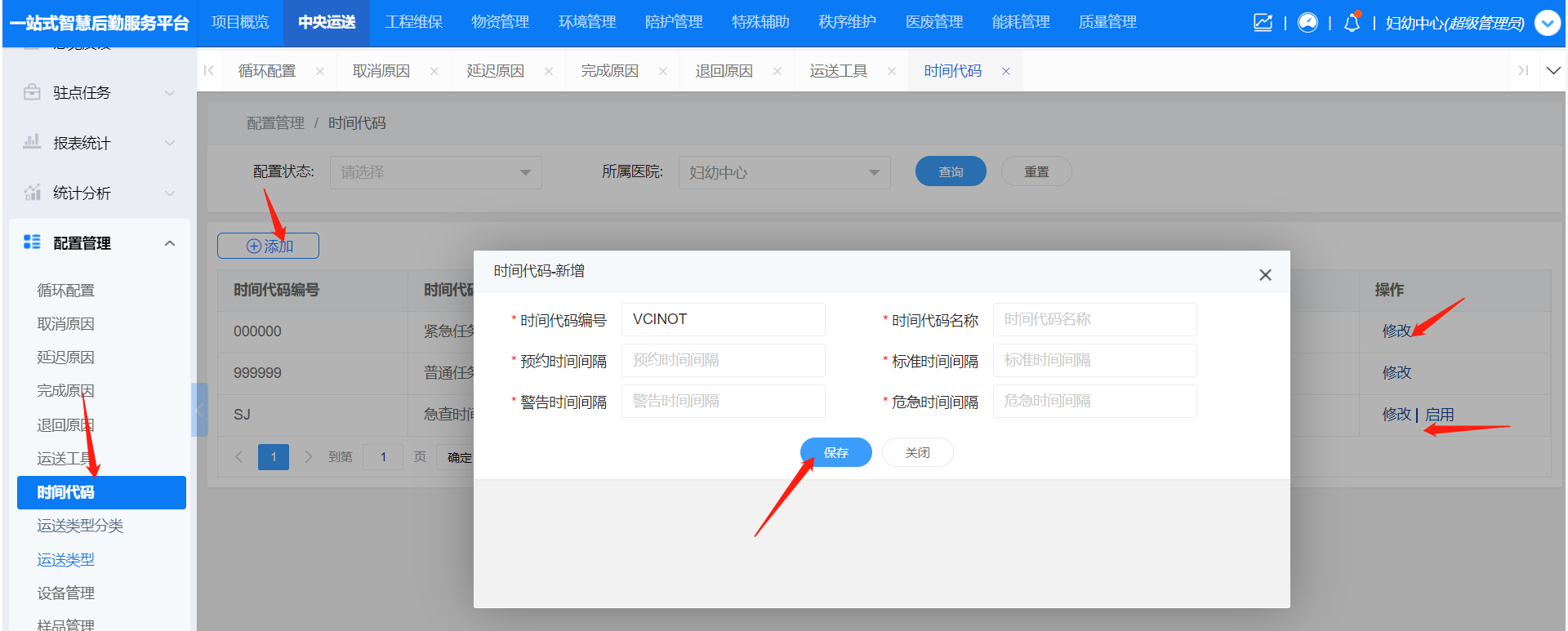This screenshot has width=1568, height=631.
Task: Switch to the 运送工具 tab
Action: (839, 72)
